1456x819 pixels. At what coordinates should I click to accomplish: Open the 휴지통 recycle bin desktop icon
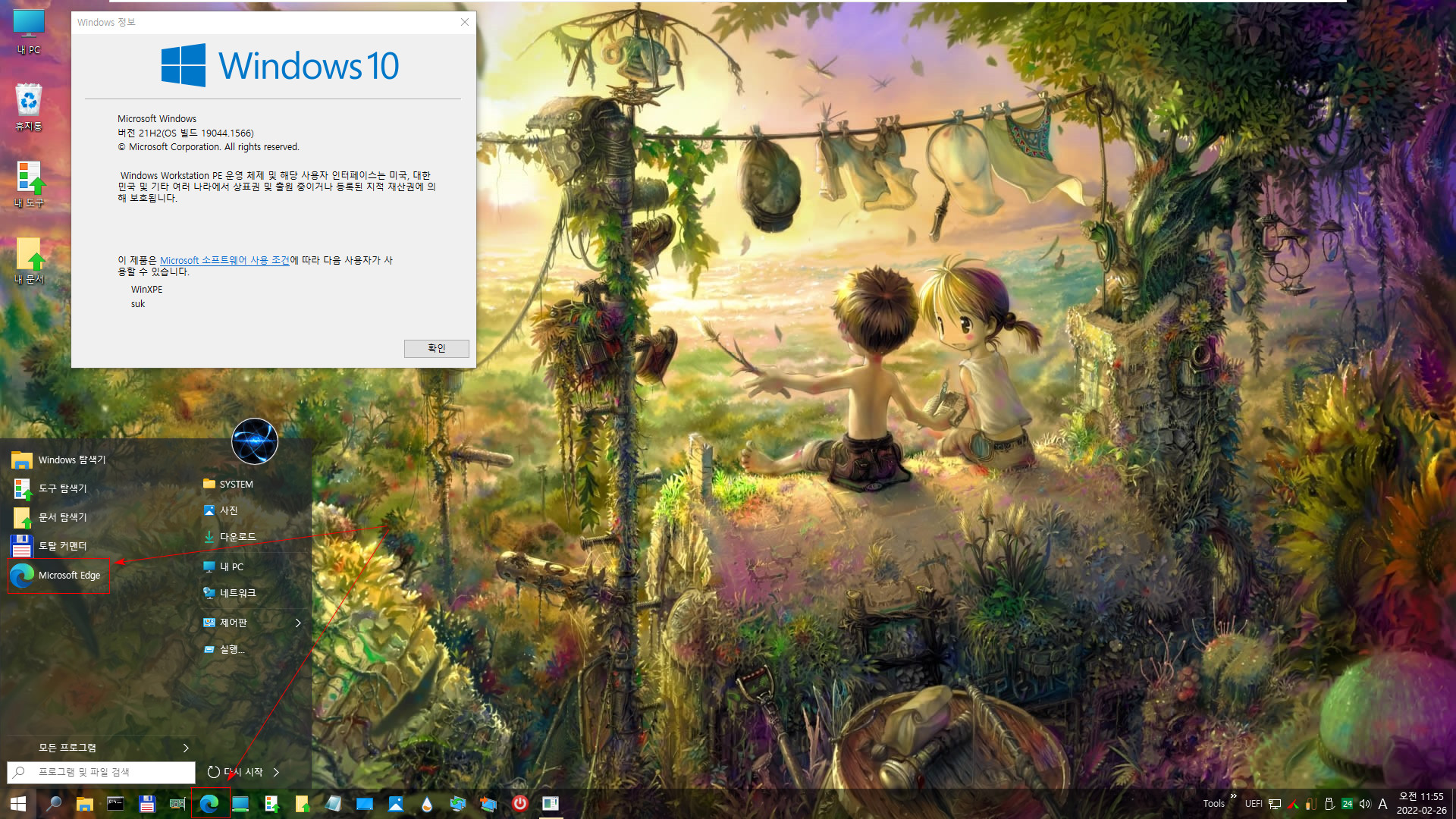coord(29,107)
